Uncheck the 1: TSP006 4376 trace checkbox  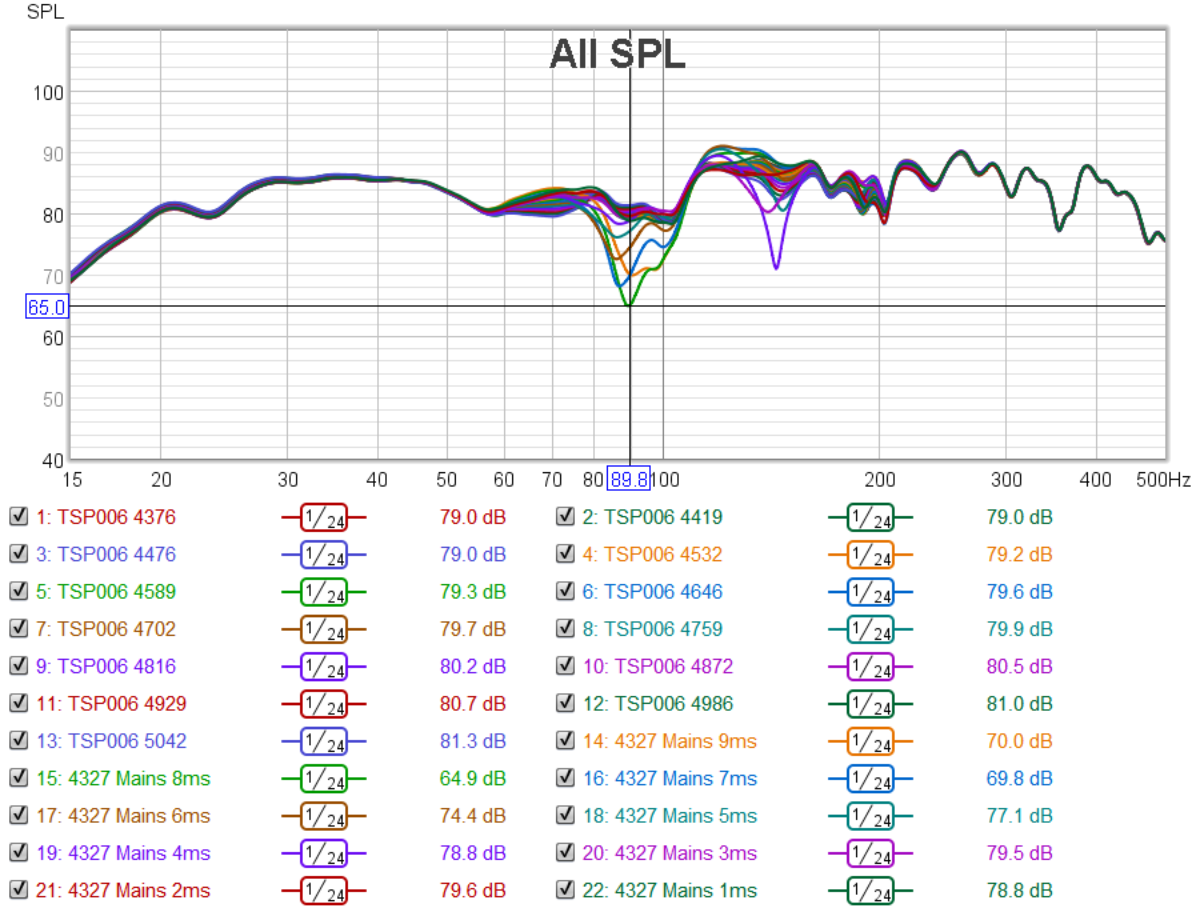[x=17, y=517]
